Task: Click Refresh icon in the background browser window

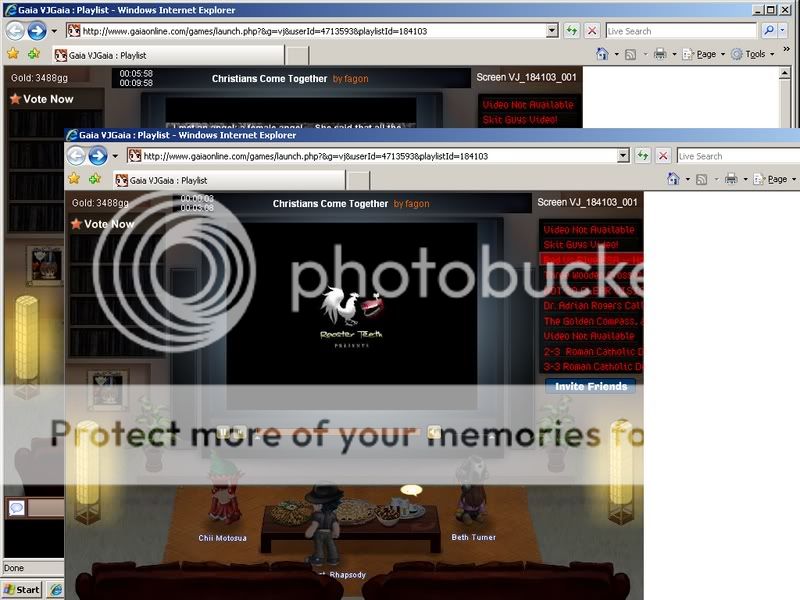Action: pos(571,31)
